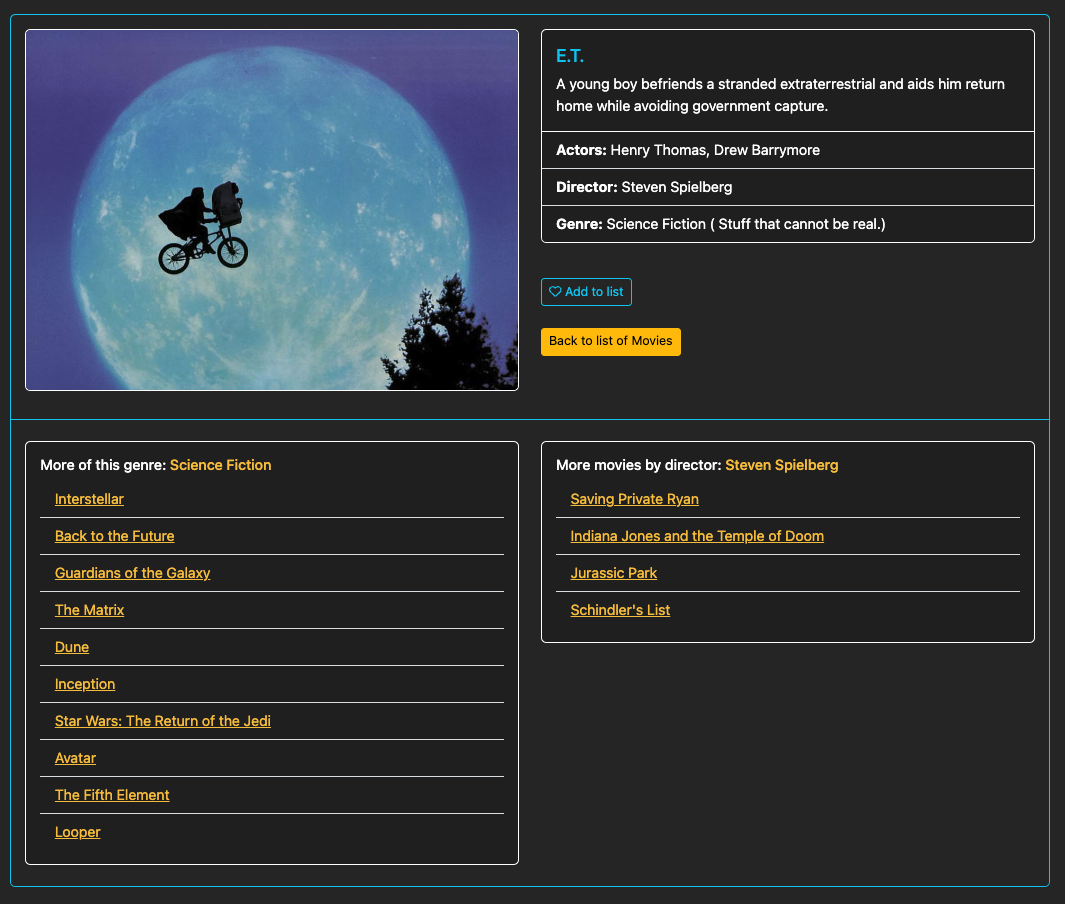Select Star Wars: The Return of the Jedi
Image resolution: width=1065 pixels, height=904 pixels.
pos(162,721)
